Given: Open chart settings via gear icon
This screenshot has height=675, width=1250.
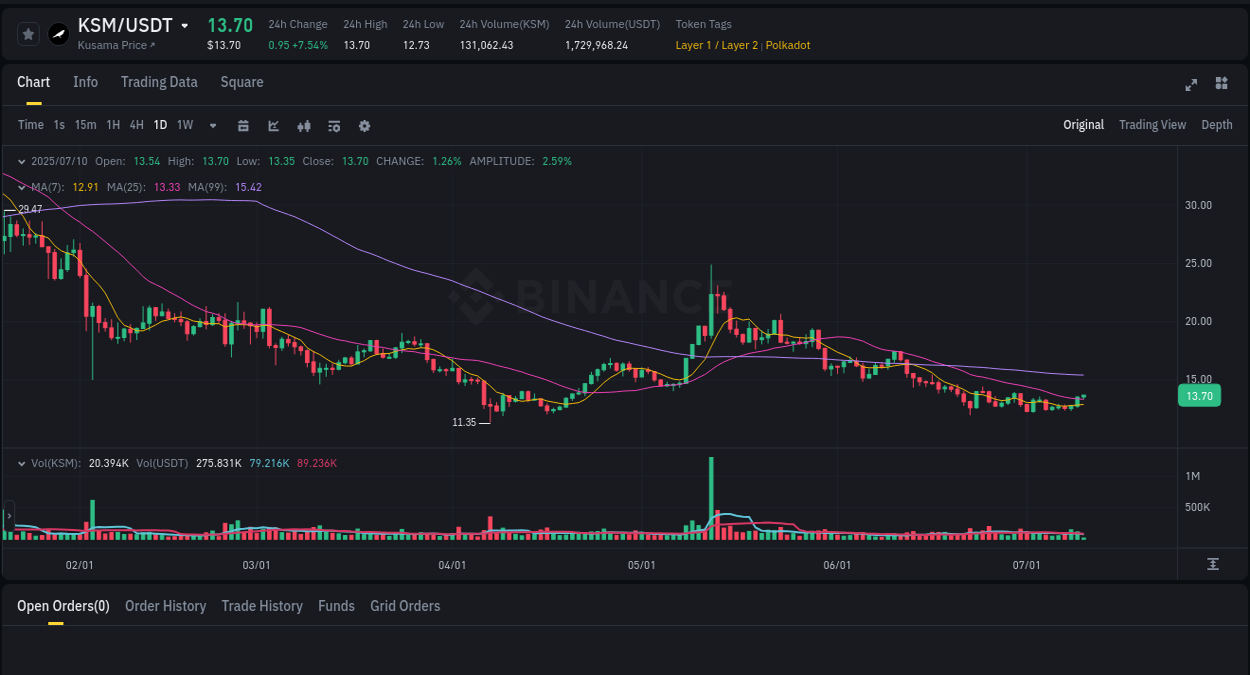Looking at the screenshot, I should click(x=363, y=126).
